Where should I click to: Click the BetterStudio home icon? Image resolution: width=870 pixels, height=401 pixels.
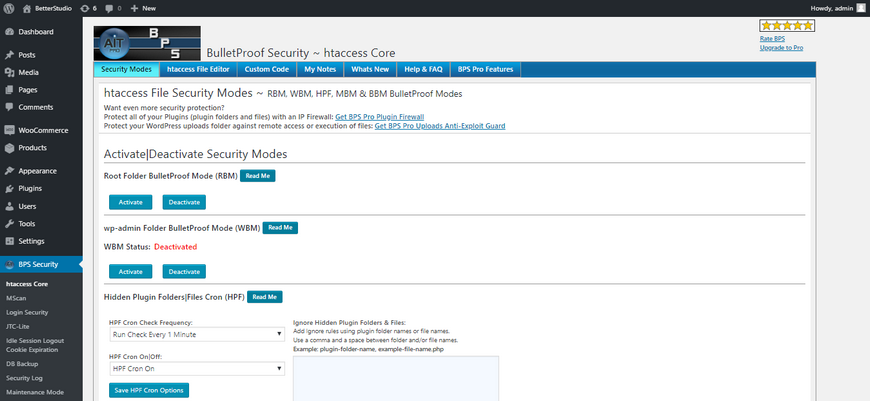[27, 8]
